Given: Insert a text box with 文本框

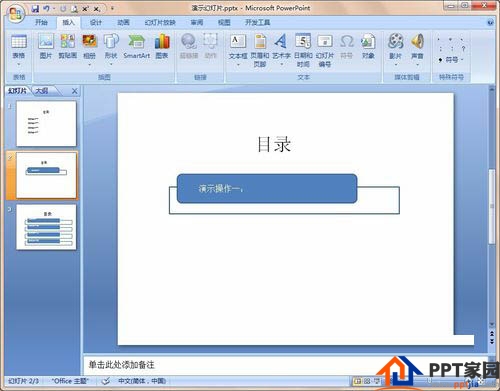Looking at the screenshot, I should (238, 46).
